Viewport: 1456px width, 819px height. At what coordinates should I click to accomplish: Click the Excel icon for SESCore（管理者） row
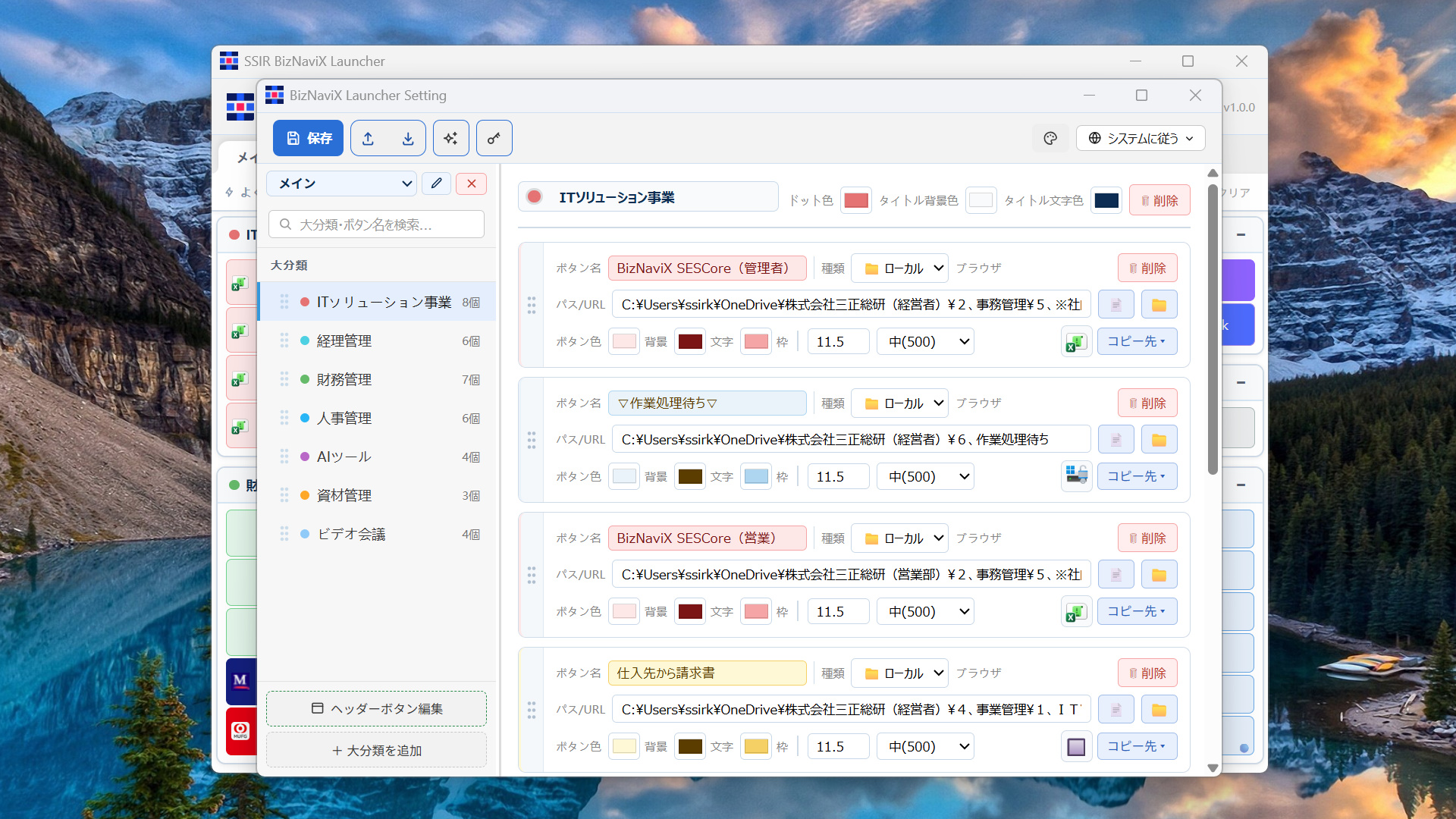[1076, 341]
